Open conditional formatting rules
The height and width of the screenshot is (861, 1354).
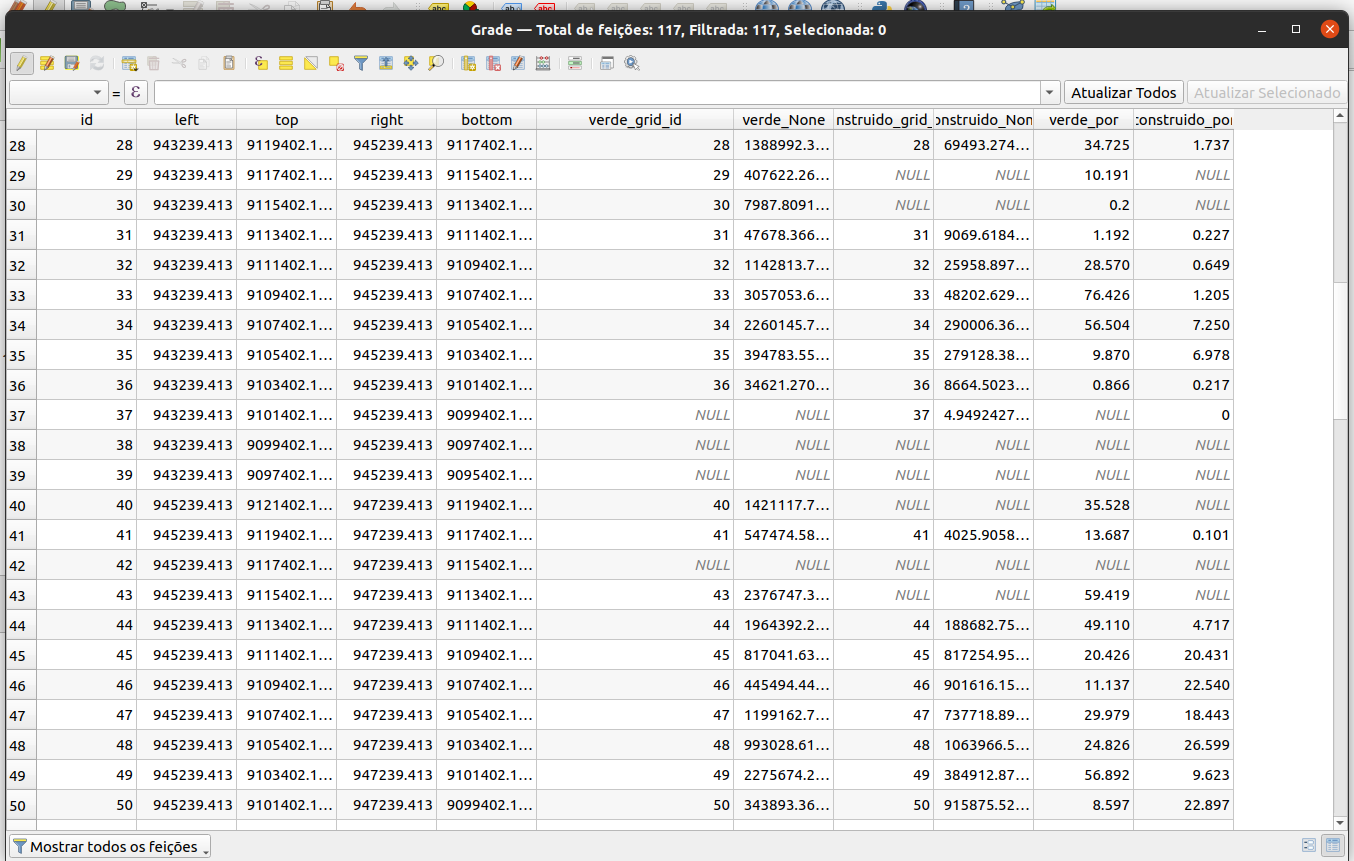pyautogui.click(x=575, y=63)
